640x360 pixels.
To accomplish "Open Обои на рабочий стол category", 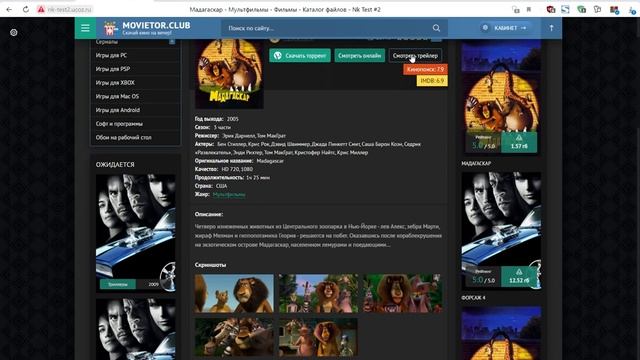I will click(x=135, y=138).
